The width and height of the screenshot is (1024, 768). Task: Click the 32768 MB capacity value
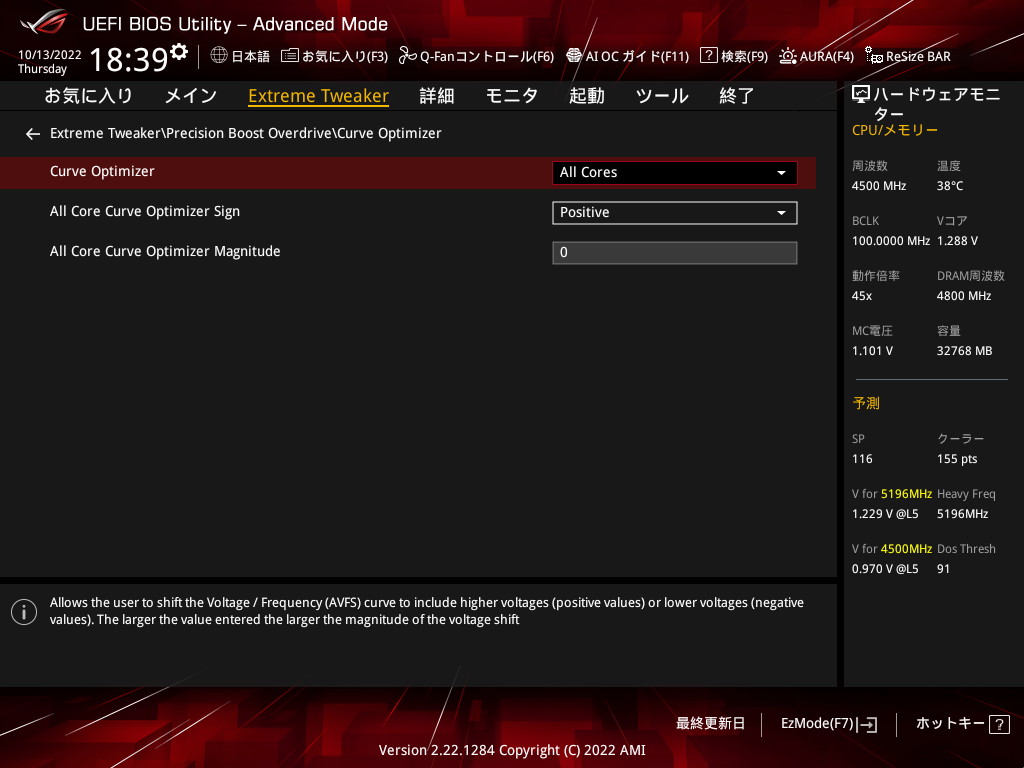click(x=965, y=351)
